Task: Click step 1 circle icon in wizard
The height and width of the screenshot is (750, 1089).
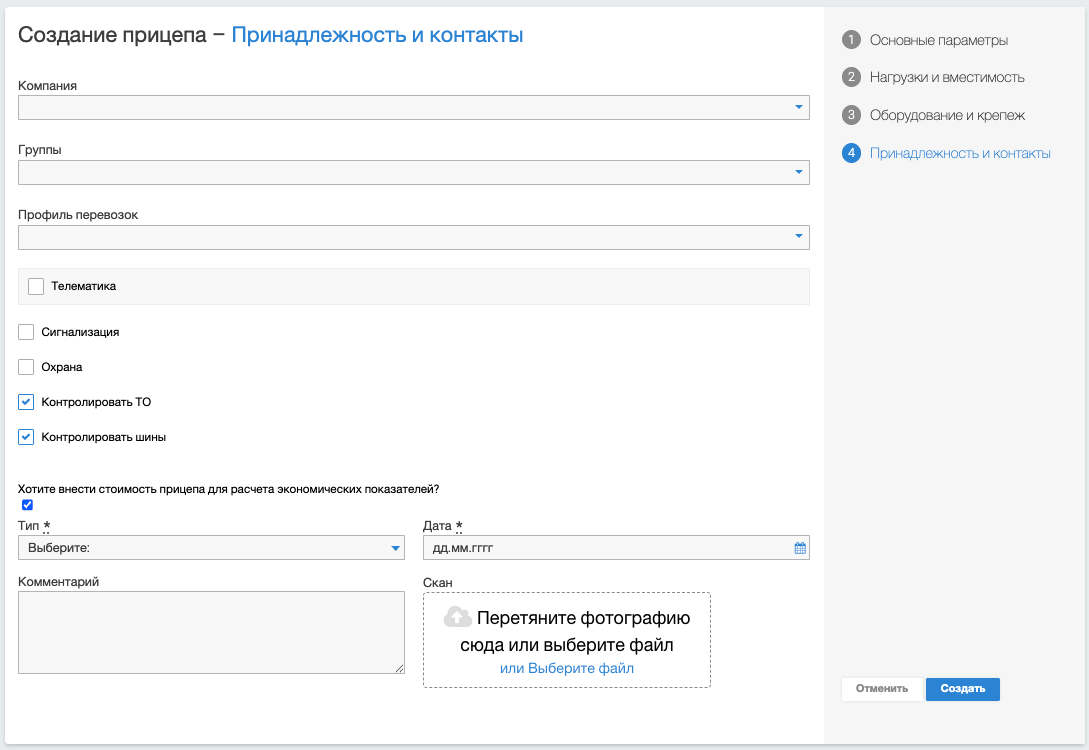Action: point(852,40)
